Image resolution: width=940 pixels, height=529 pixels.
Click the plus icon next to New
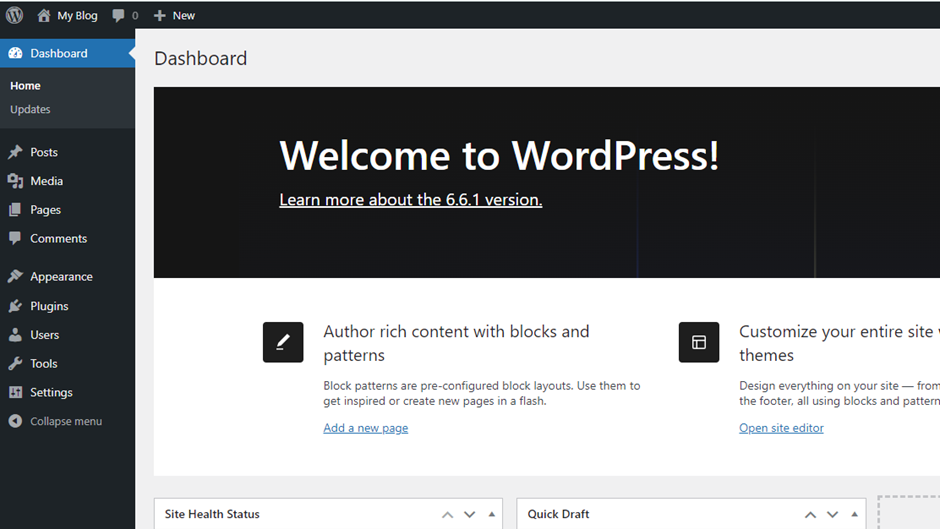(159, 16)
